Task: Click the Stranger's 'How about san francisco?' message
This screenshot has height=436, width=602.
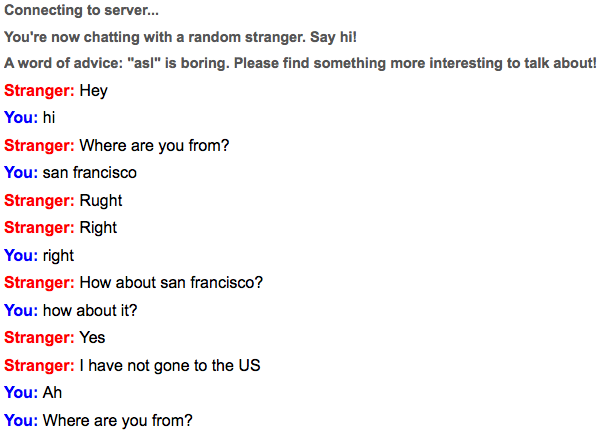Action: [x=171, y=283]
